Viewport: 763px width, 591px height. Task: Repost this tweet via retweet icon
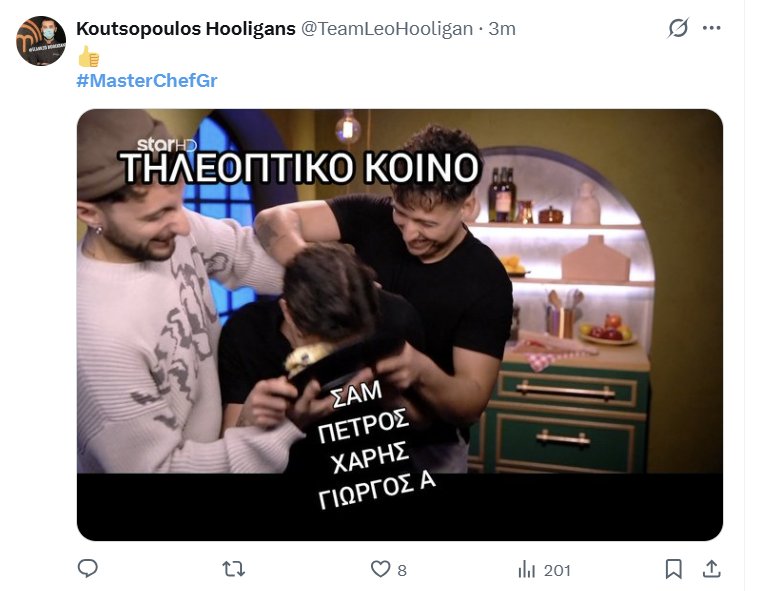click(x=234, y=569)
